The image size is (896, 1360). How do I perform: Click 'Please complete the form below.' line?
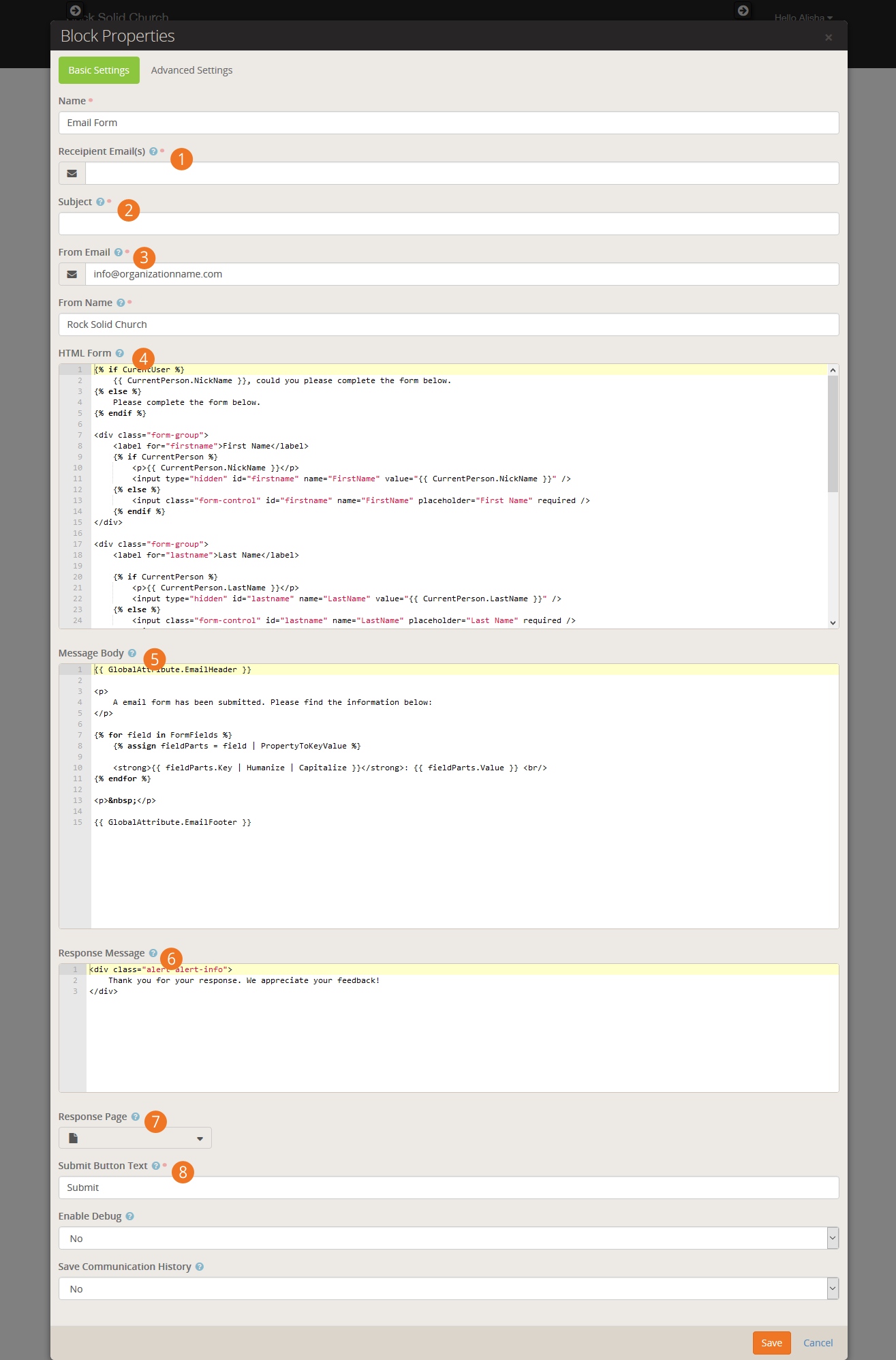(x=187, y=402)
